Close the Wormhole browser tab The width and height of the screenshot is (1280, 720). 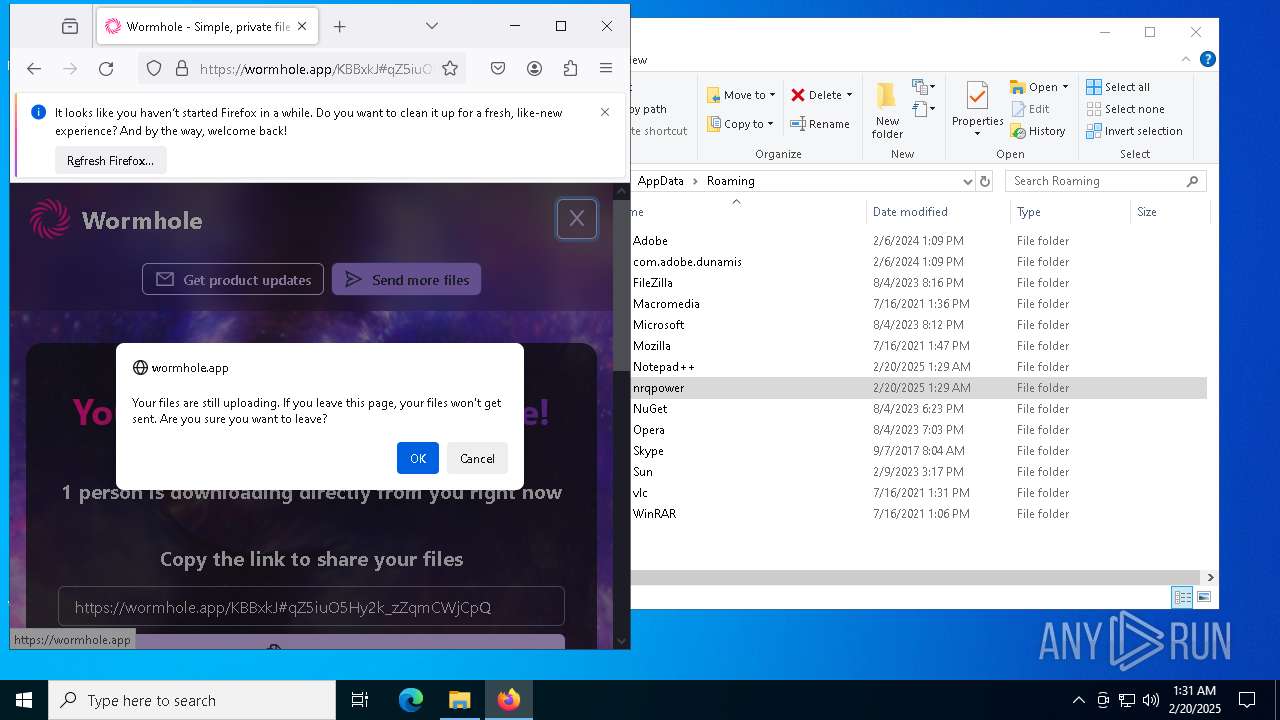302,26
